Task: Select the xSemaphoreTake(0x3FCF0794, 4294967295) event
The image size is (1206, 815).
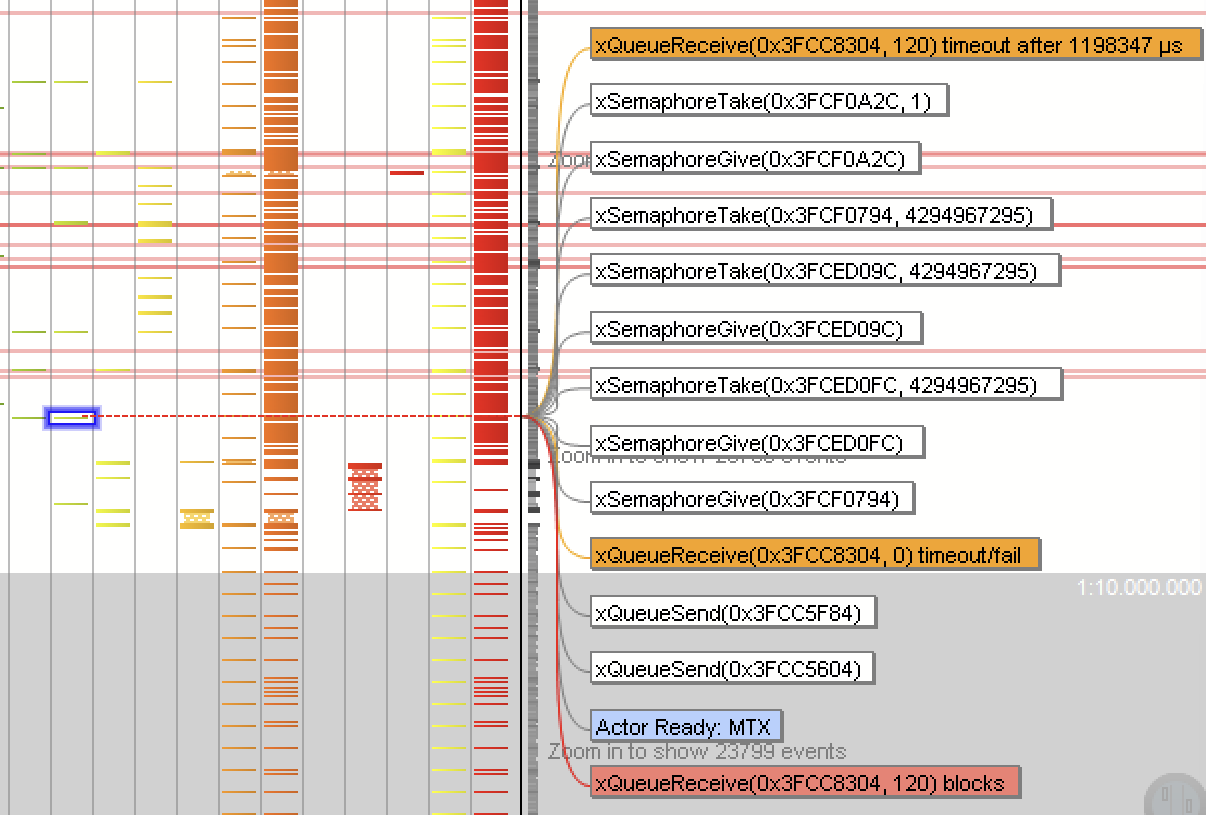Action: (820, 214)
